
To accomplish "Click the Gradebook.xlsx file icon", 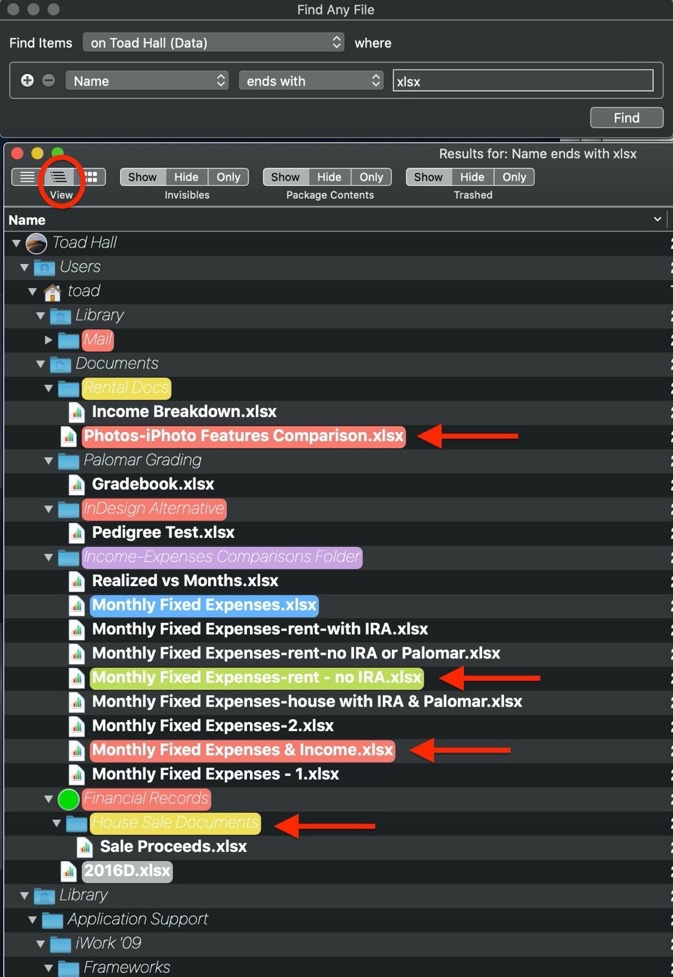I will [77, 484].
